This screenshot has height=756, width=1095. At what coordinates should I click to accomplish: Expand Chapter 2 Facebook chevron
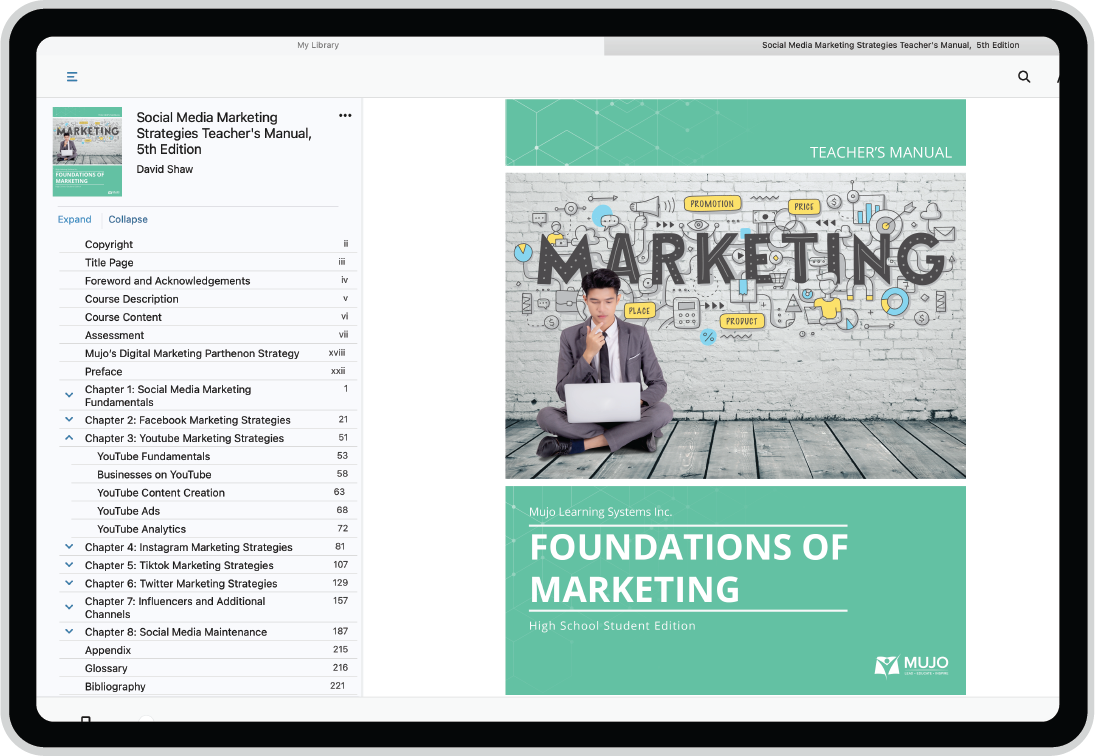(x=69, y=420)
